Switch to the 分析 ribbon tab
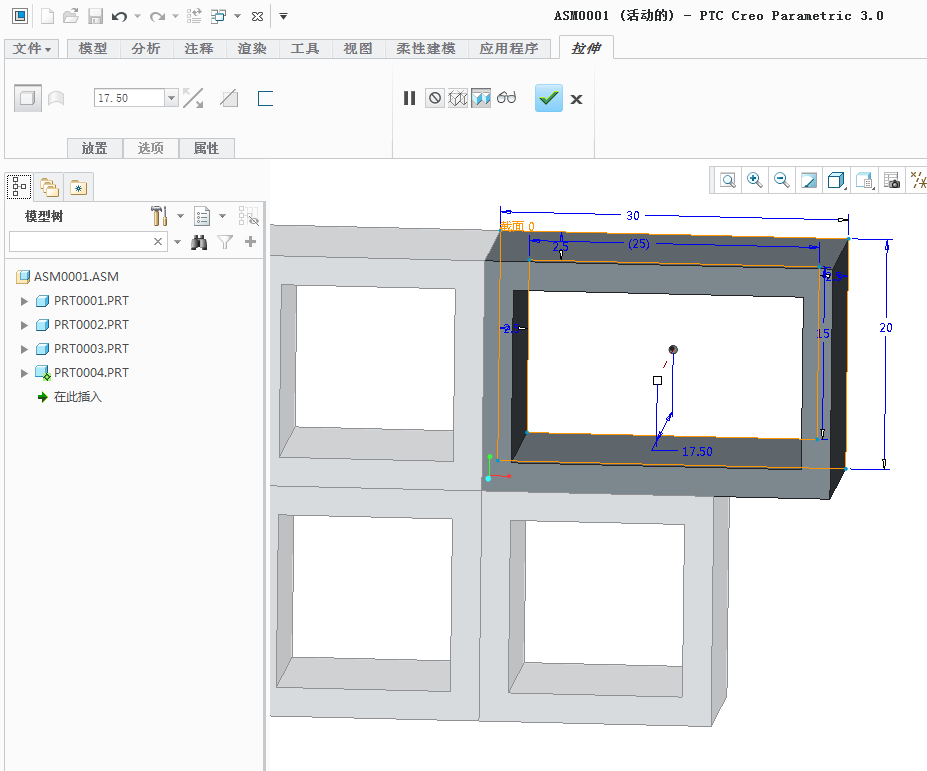This screenshot has height=771, width=927. tap(146, 48)
